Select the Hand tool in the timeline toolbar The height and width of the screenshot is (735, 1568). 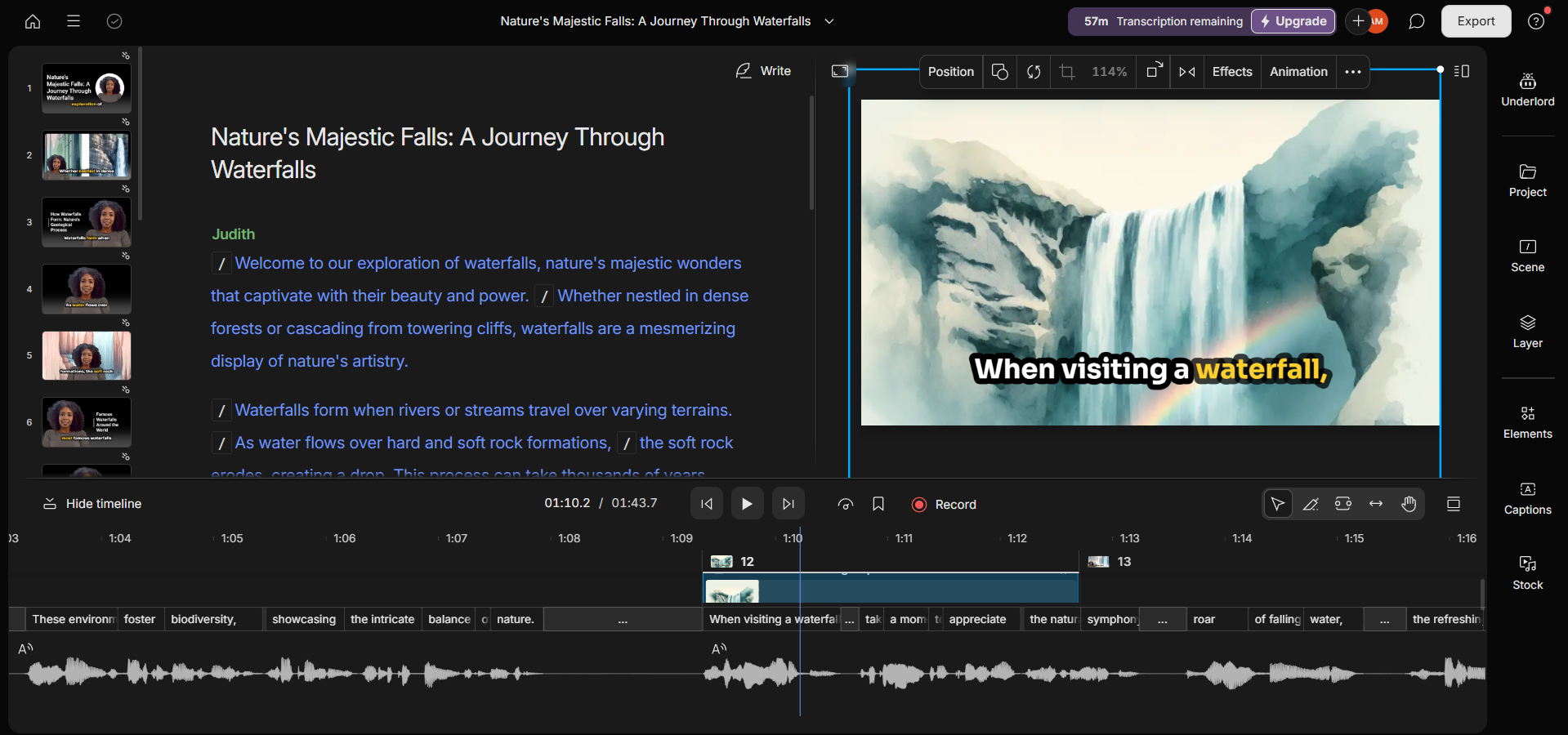pyautogui.click(x=1408, y=504)
